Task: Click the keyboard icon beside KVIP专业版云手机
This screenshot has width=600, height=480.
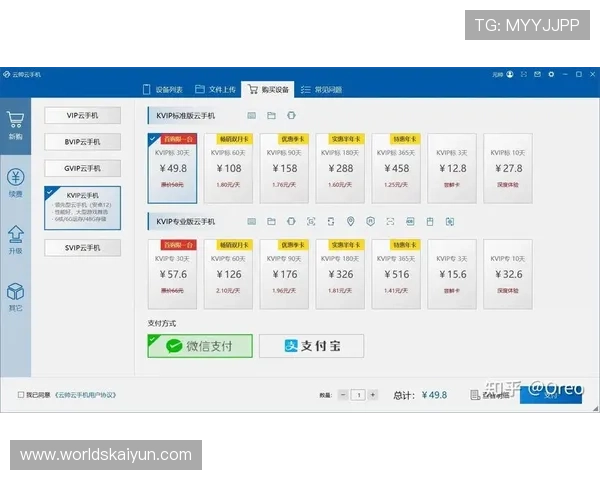Action: (x=251, y=221)
